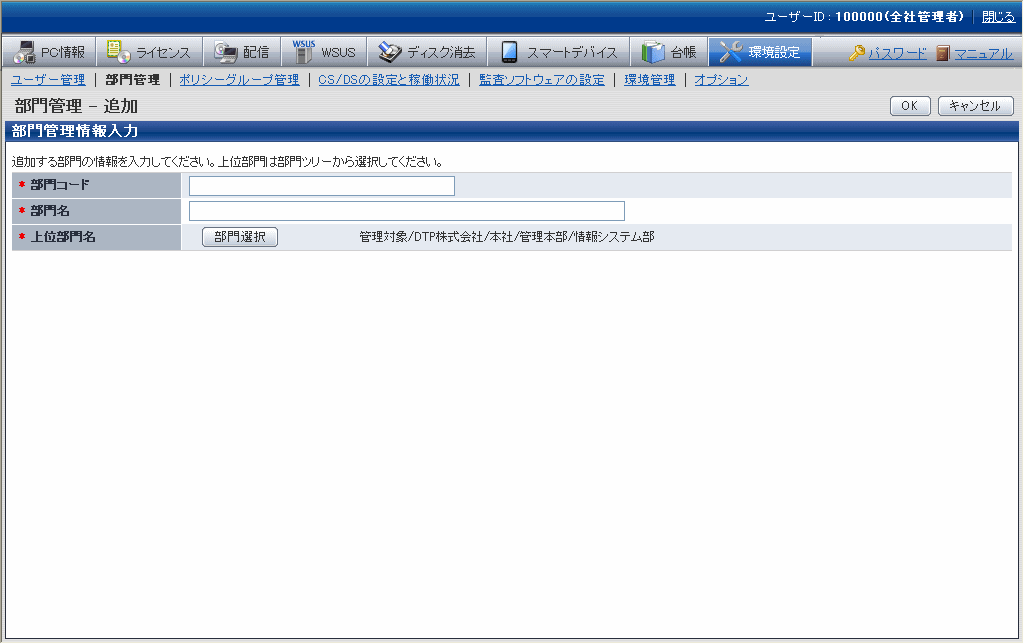Open the オプション link

(721, 80)
